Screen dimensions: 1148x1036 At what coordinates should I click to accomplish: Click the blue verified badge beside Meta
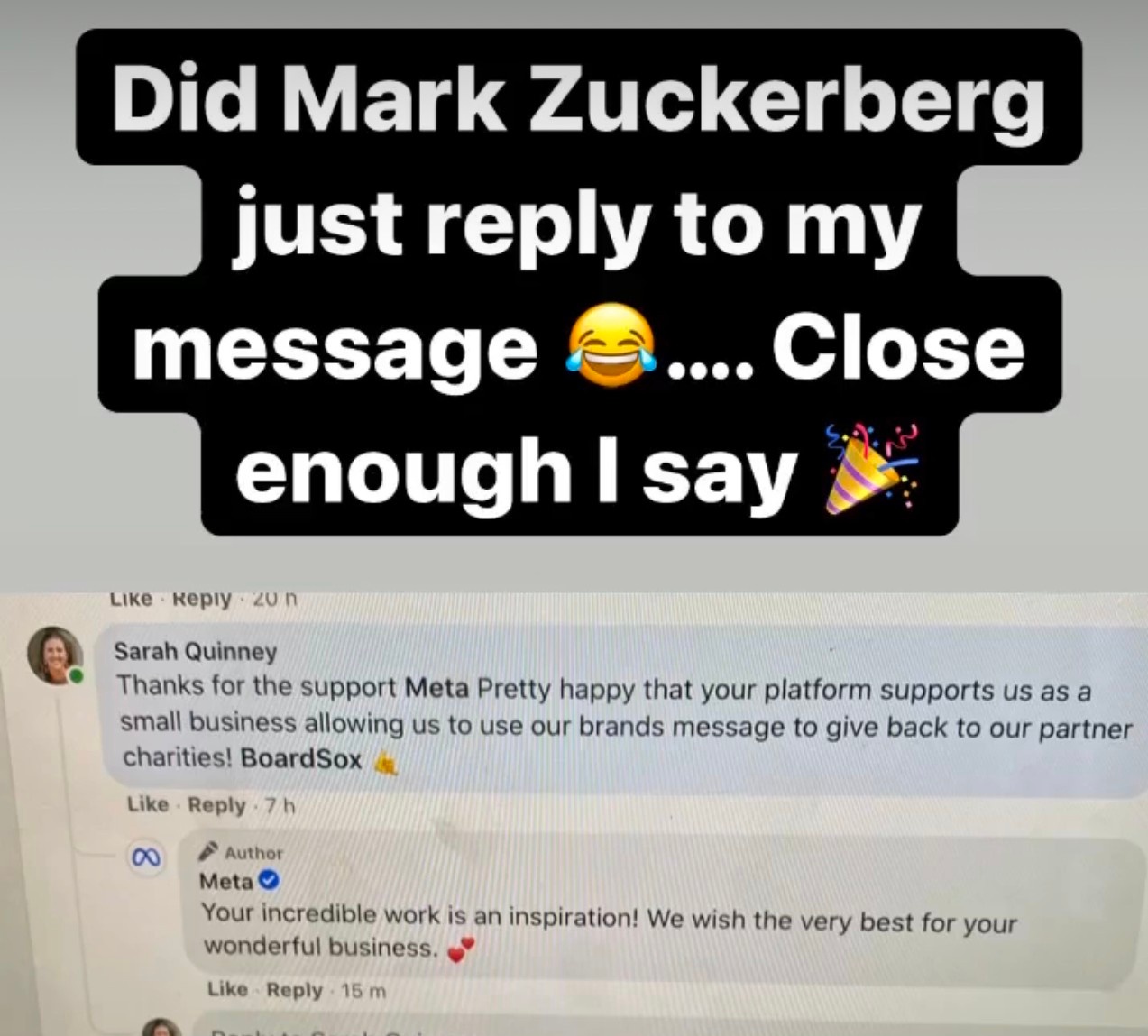coord(269,880)
